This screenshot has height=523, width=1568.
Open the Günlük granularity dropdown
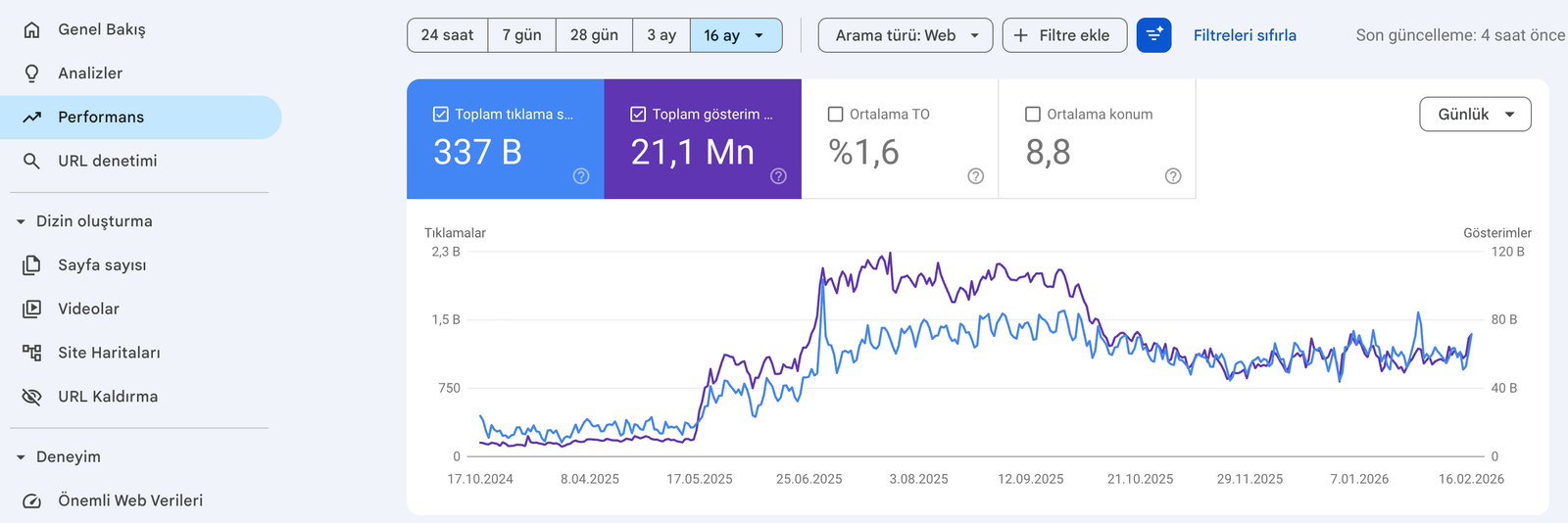[x=1474, y=115]
